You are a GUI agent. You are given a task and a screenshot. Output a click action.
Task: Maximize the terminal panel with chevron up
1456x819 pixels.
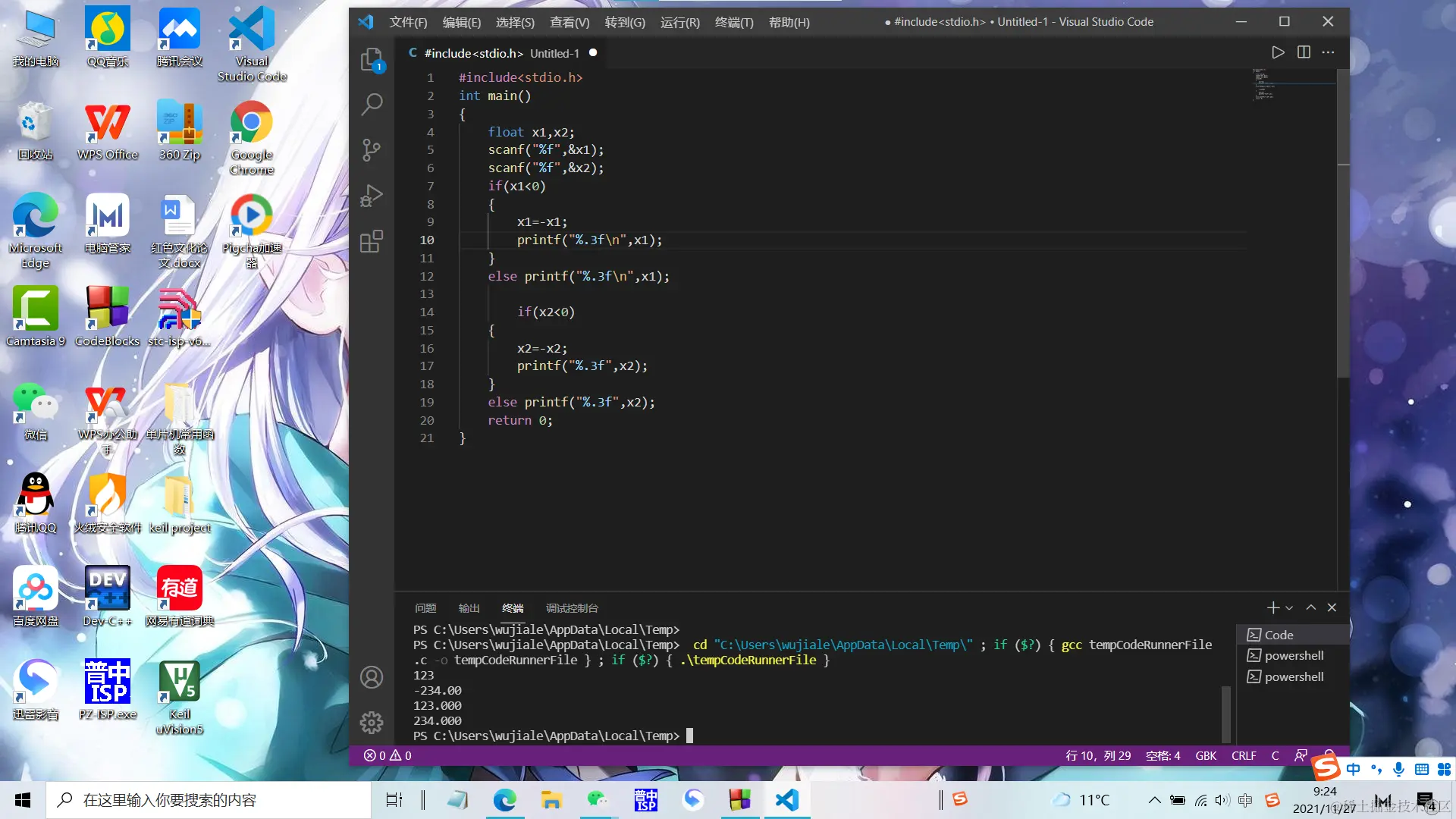(x=1310, y=607)
